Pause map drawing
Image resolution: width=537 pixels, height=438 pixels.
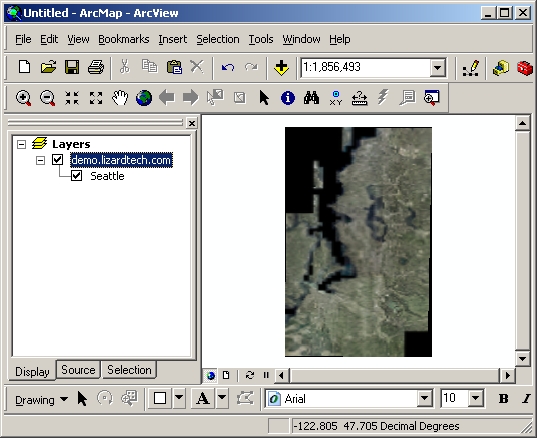coord(266,375)
